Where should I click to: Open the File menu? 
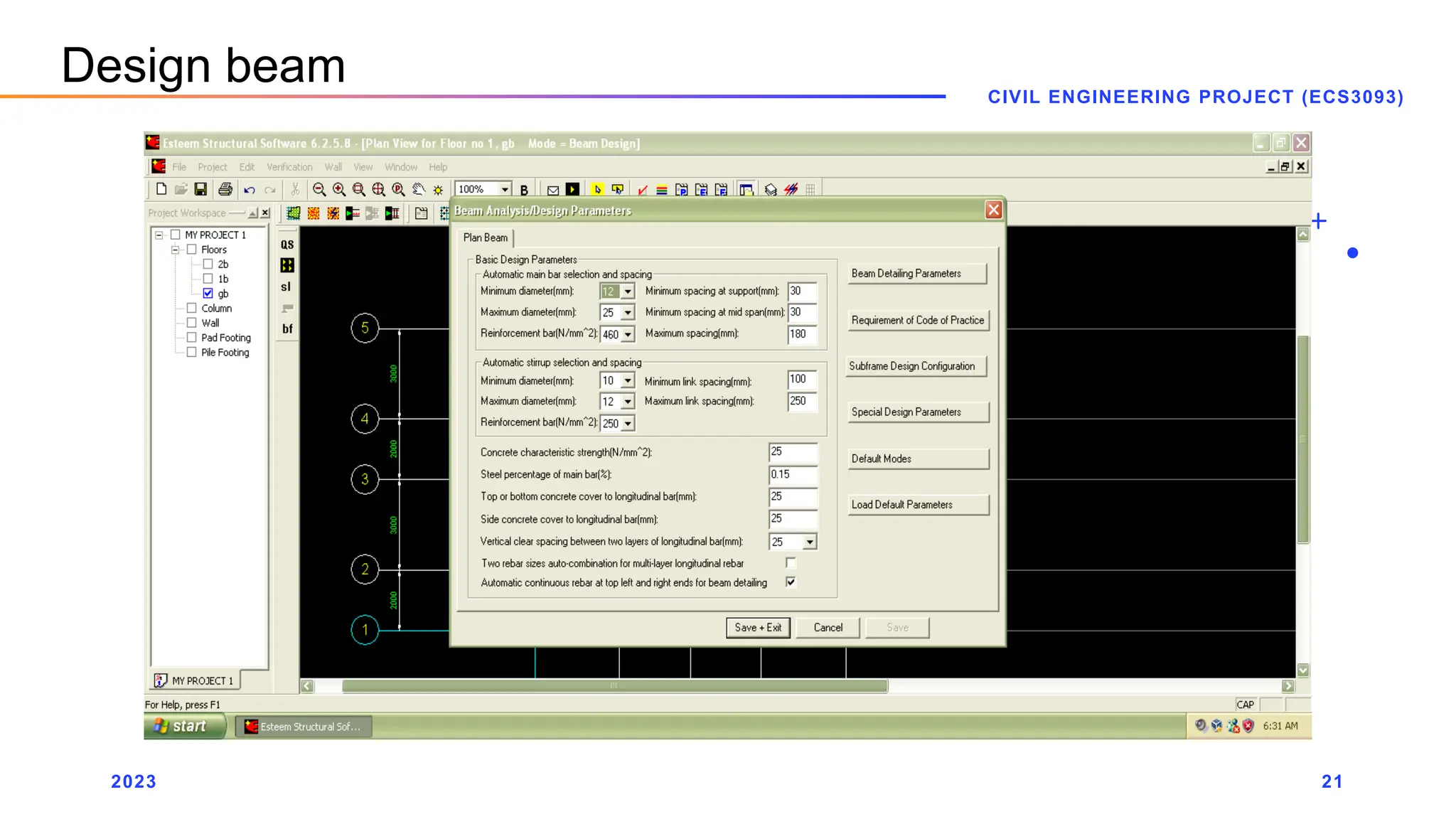click(179, 167)
